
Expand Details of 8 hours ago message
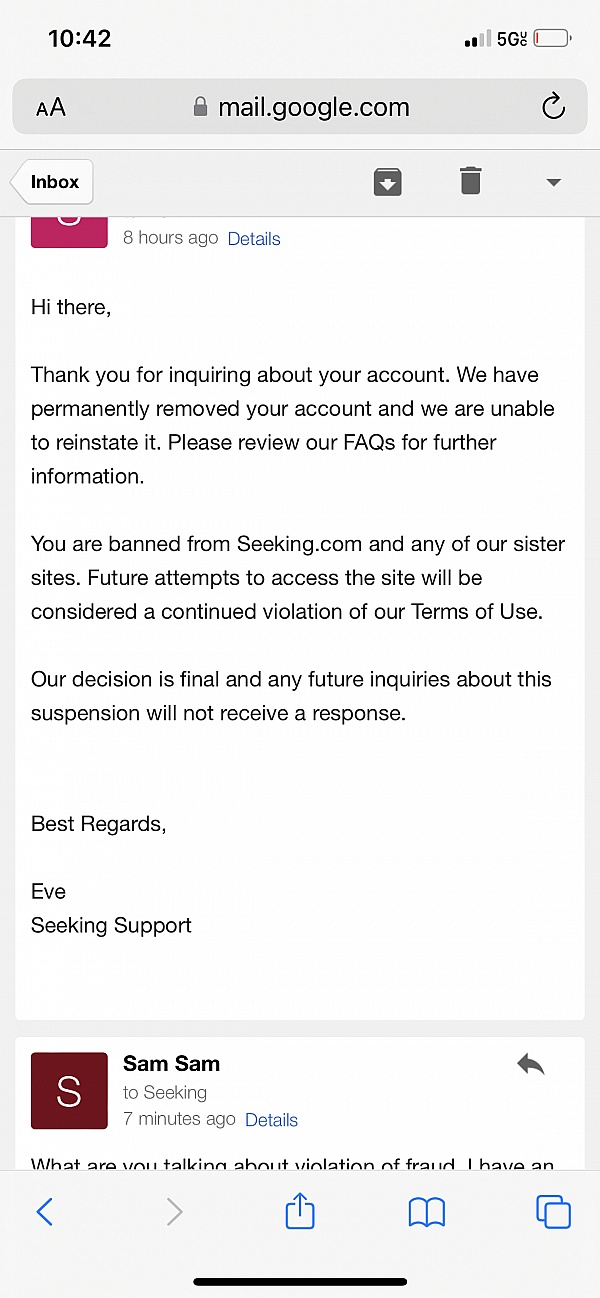pyautogui.click(x=253, y=239)
